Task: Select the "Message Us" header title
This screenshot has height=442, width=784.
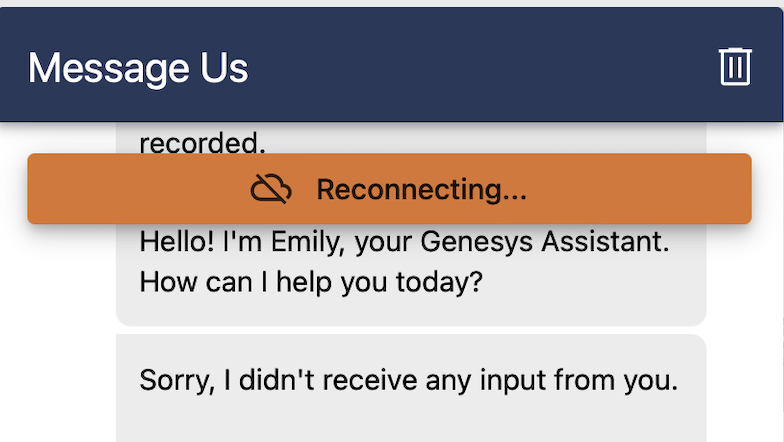Action: pyautogui.click(x=138, y=68)
